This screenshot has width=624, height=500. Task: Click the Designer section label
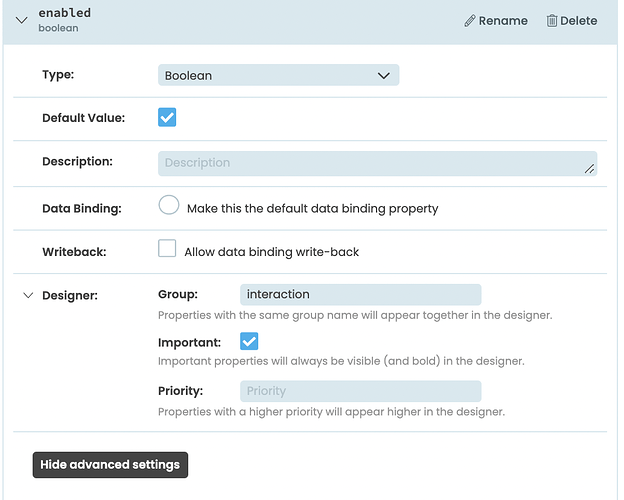[69, 295]
